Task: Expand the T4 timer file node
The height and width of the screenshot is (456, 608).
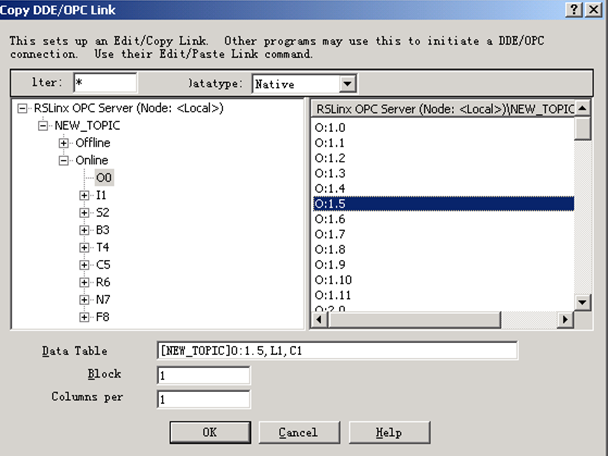Action: [x=85, y=247]
